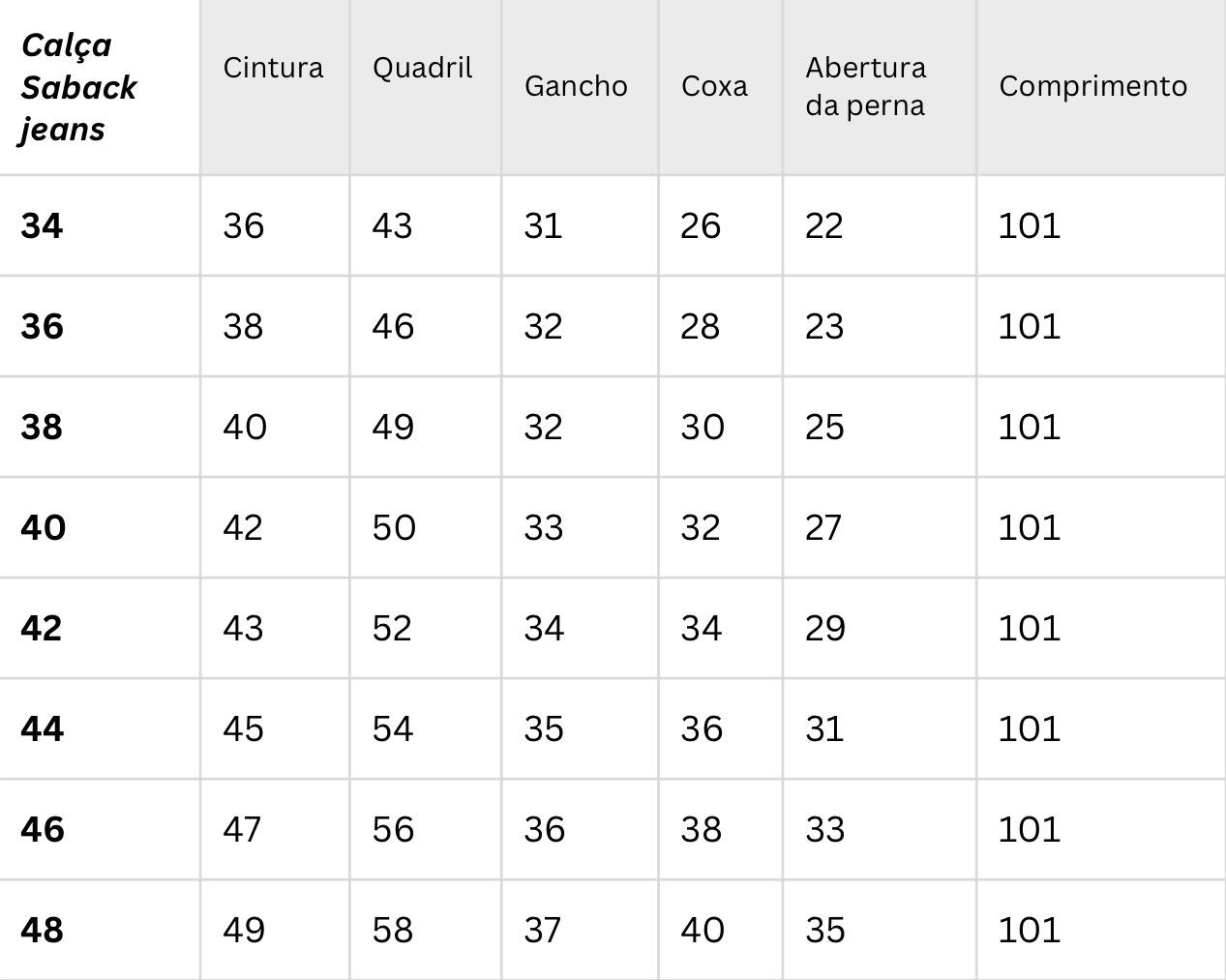
Task: Click the Cintura column header
Action: [x=273, y=68]
